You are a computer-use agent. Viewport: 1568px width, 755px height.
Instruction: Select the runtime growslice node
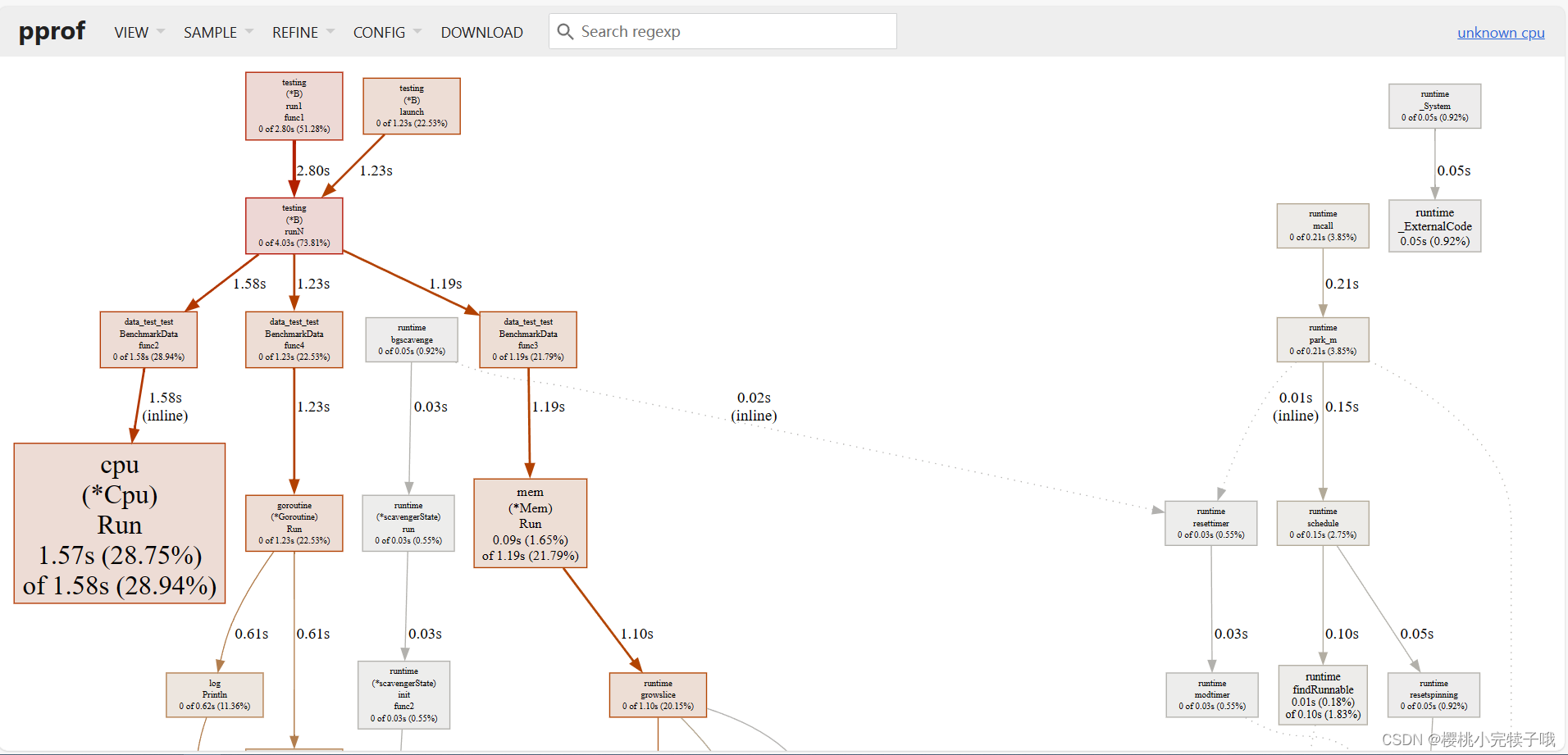(x=658, y=695)
